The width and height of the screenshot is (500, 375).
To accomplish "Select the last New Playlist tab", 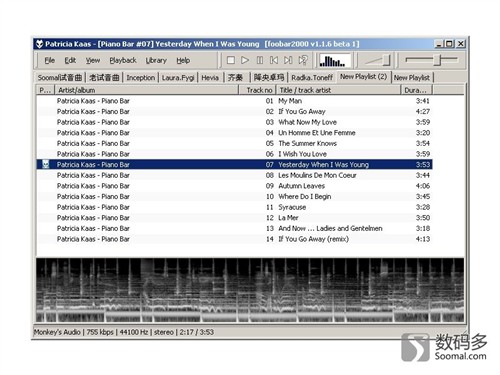I will click(412, 78).
